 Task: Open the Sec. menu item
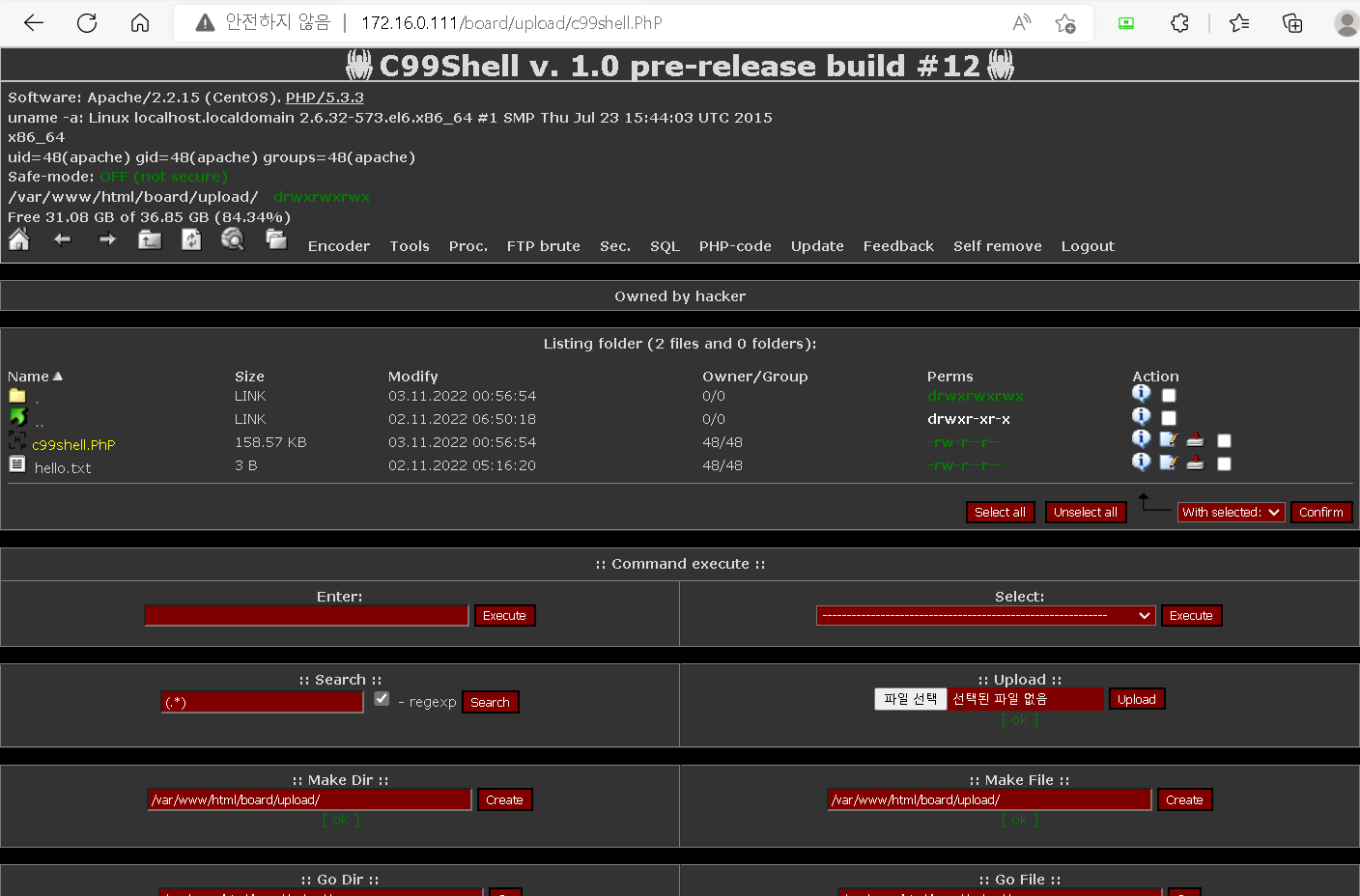(x=615, y=246)
